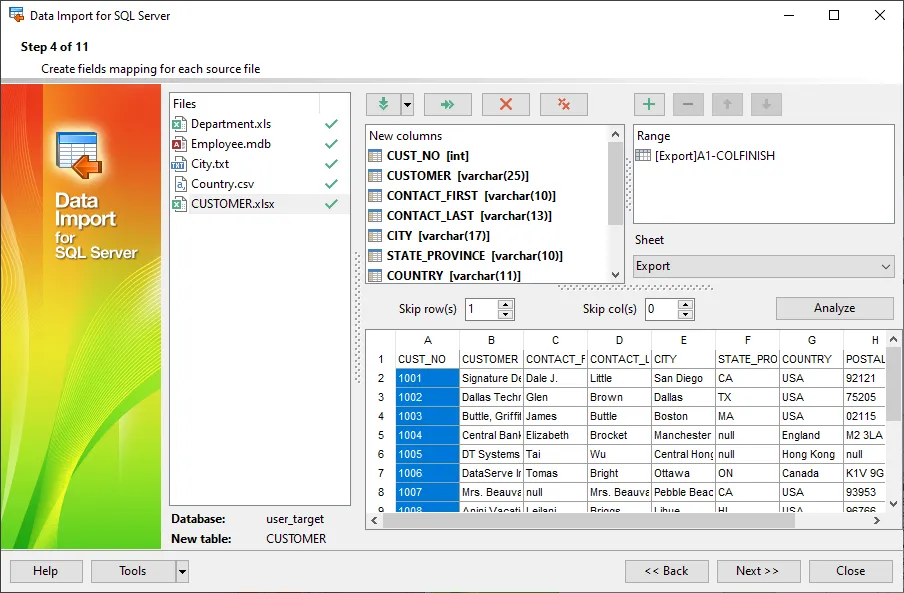904x593 pixels.
Task: Select the Employee.mdb Access file icon
Action: coord(179,144)
